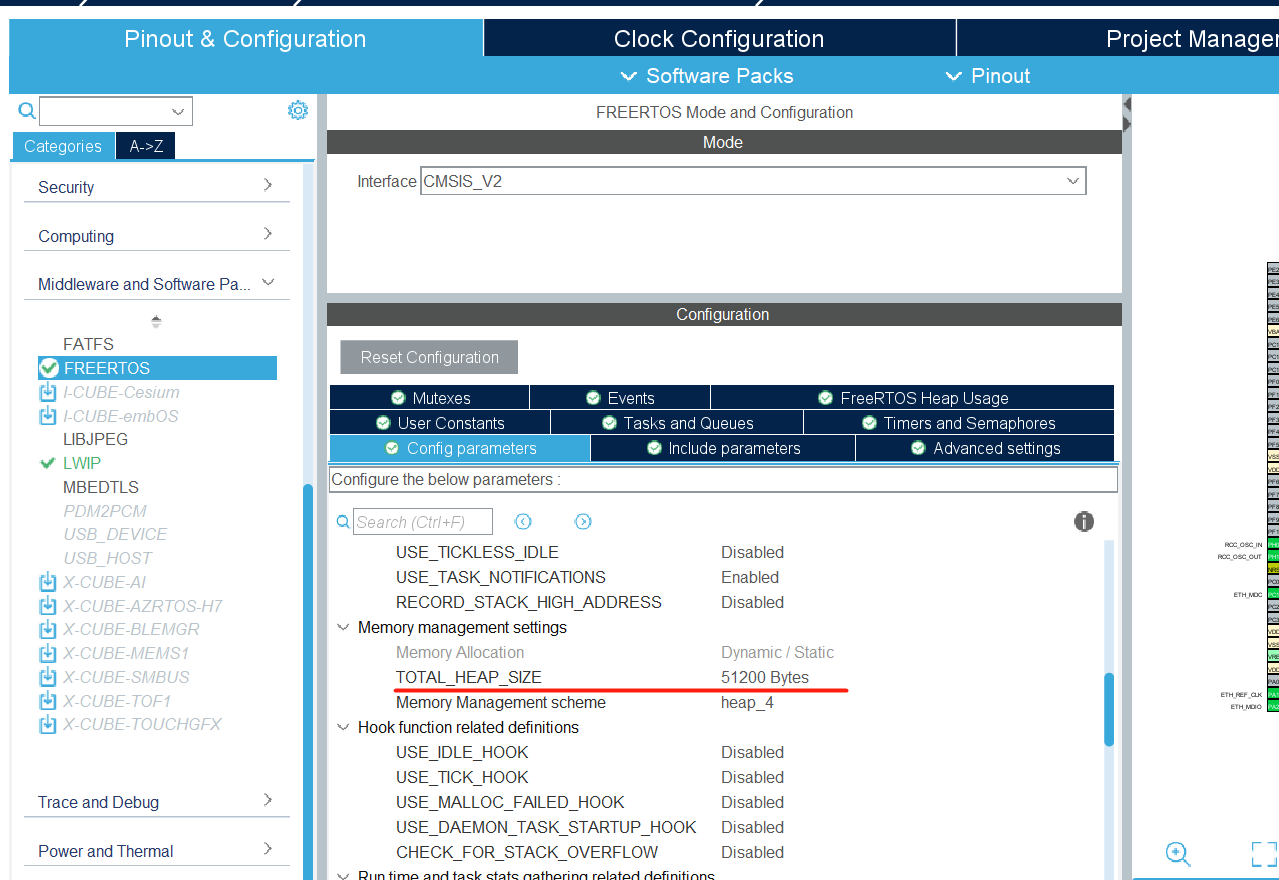The width and height of the screenshot is (1279, 880).
Task: Open the Timers and Semaphores tab
Action: (x=959, y=423)
